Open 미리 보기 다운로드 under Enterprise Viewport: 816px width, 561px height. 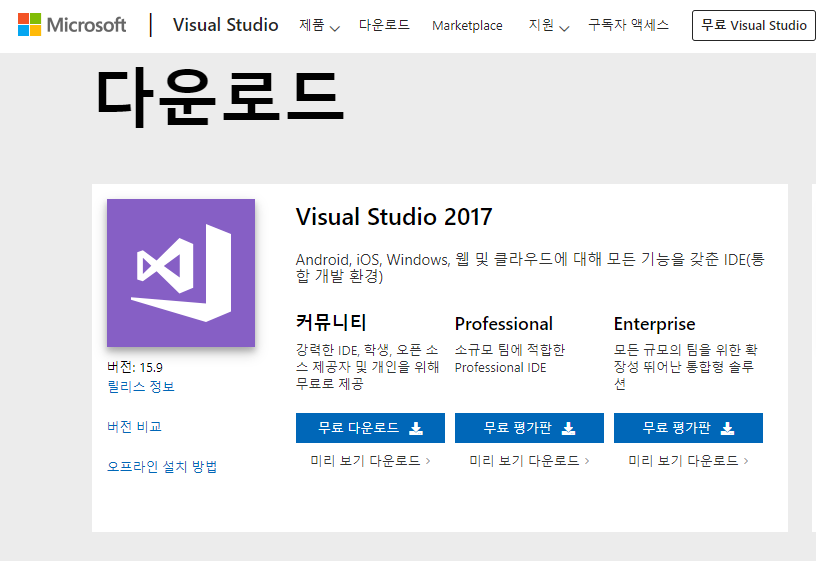688,461
